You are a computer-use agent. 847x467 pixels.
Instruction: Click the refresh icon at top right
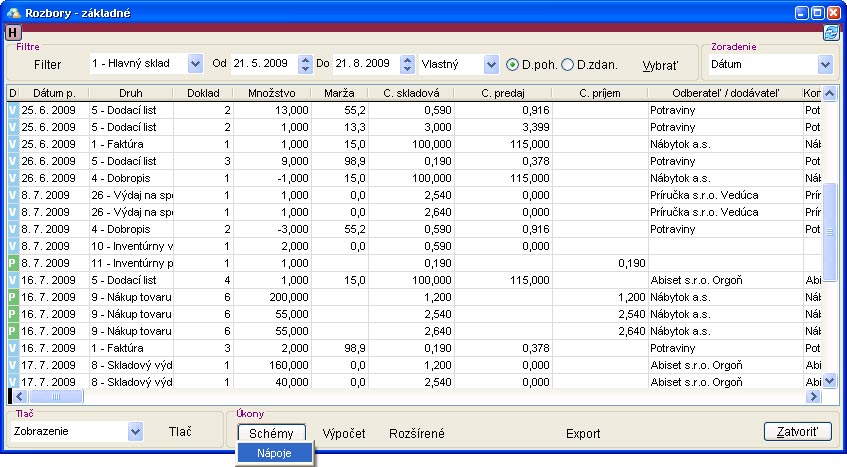(x=830, y=32)
